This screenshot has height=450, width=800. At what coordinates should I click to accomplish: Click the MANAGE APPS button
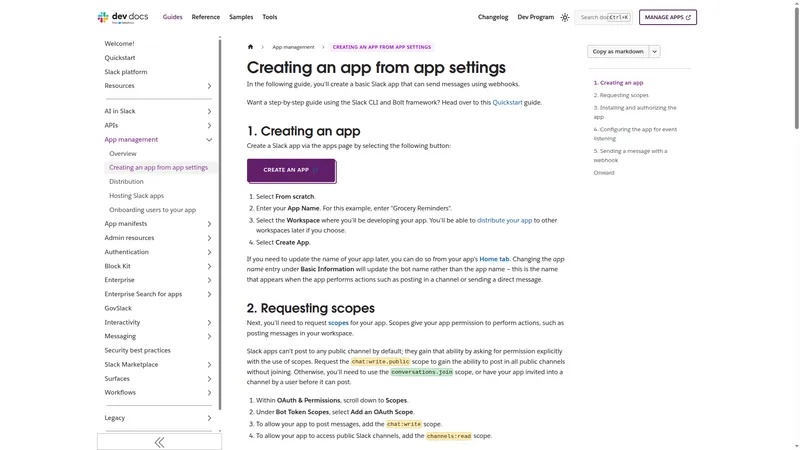point(668,17)
